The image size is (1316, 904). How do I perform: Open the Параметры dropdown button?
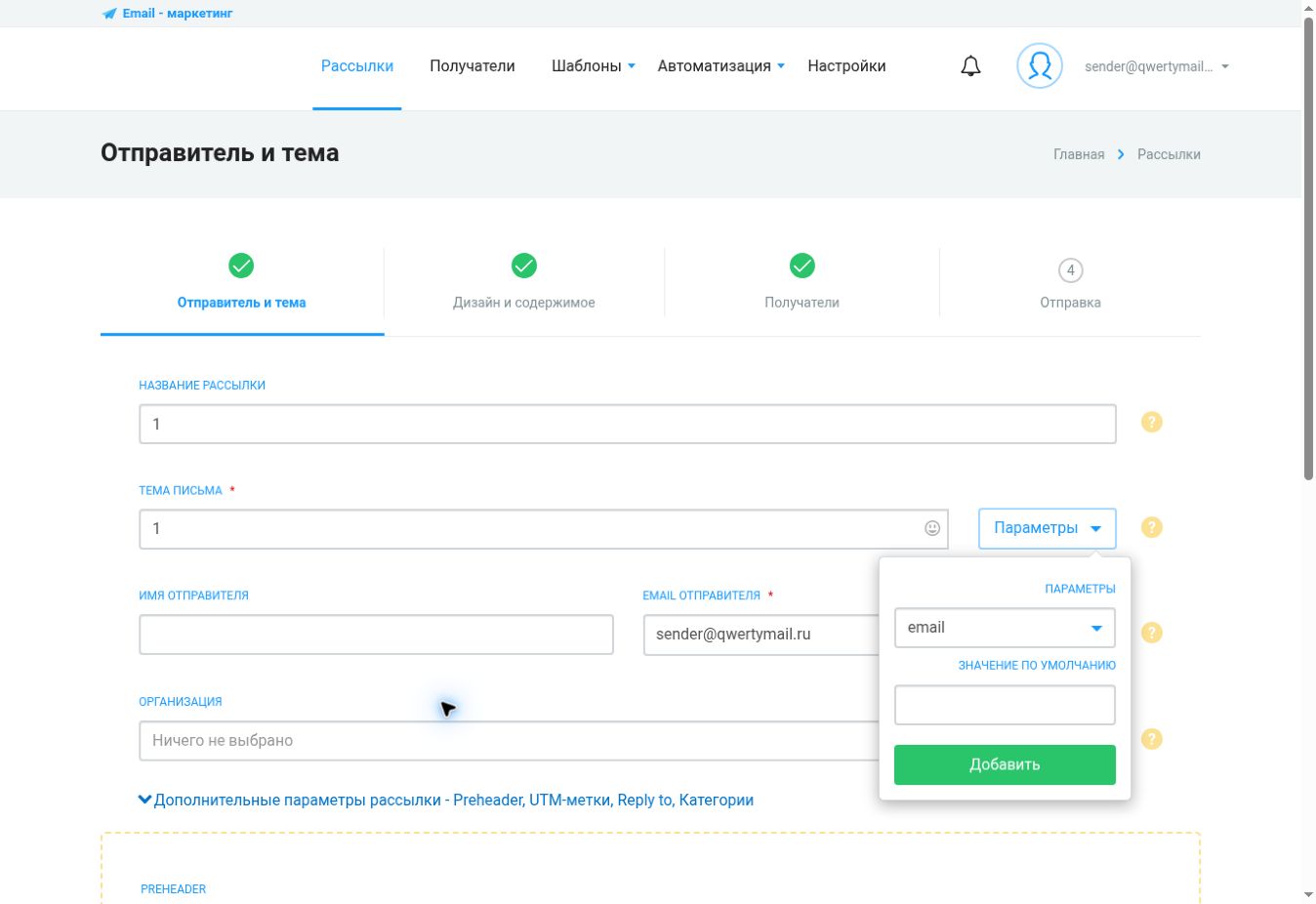click(x=1048, y=528)
